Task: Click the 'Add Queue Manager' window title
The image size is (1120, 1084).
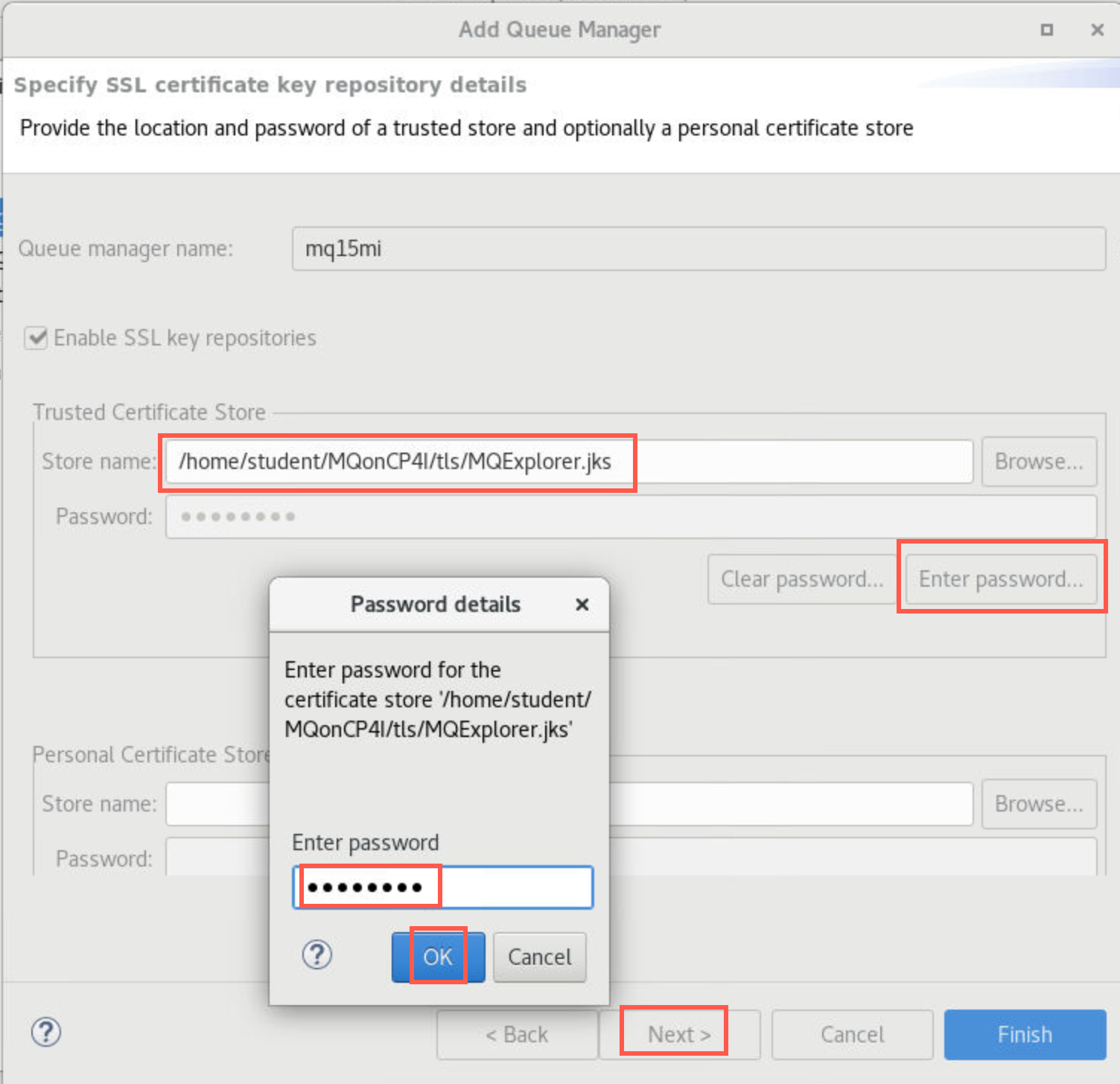Action: [559, 30]
